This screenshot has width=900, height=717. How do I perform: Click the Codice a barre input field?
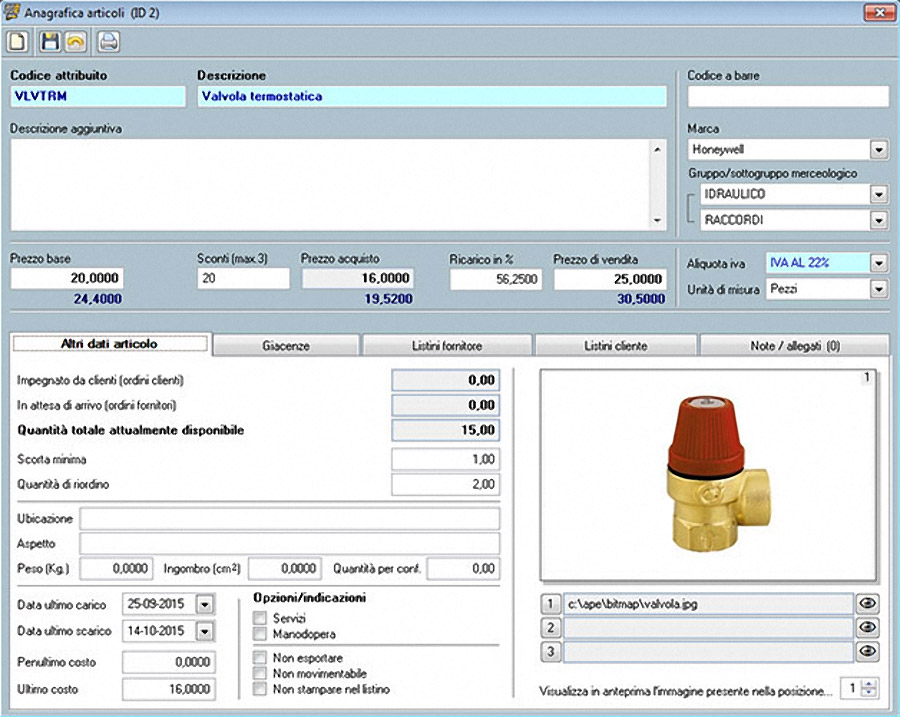(x=788, y=96)
